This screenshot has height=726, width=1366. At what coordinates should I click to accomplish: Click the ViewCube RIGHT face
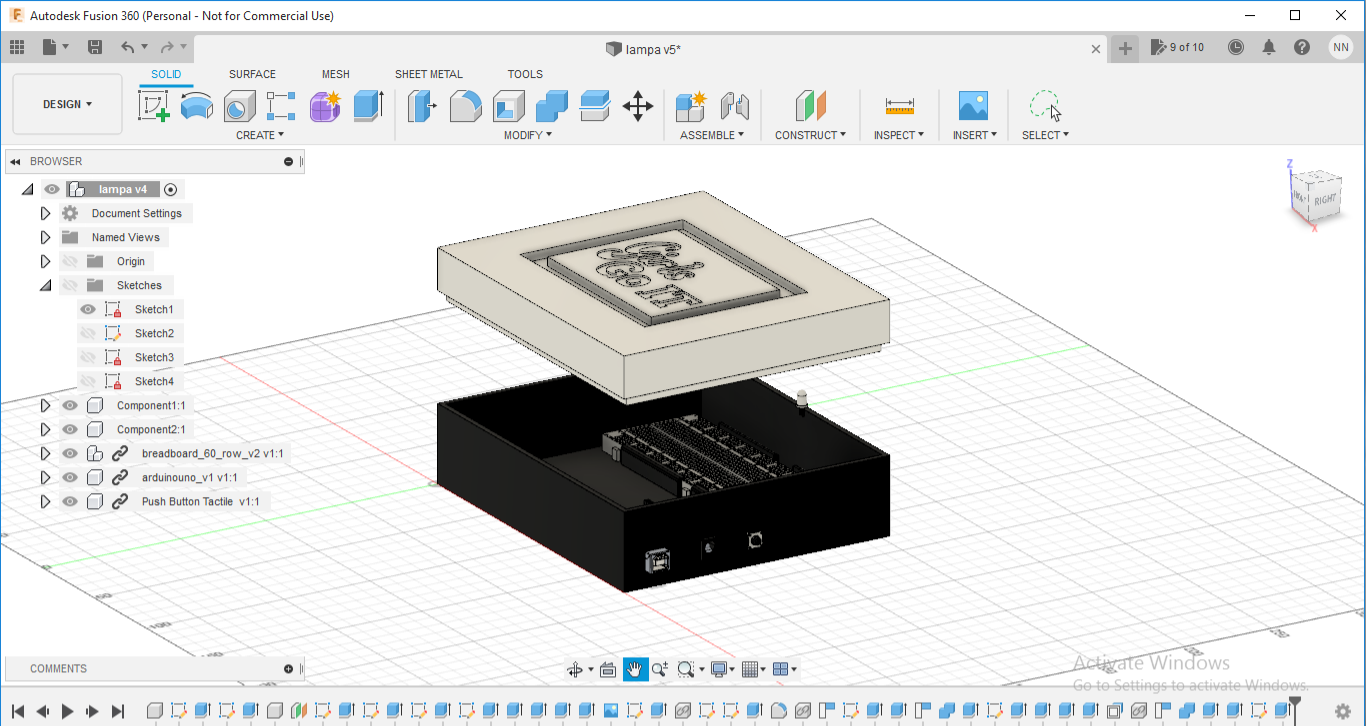click(x=1325, y=198)
